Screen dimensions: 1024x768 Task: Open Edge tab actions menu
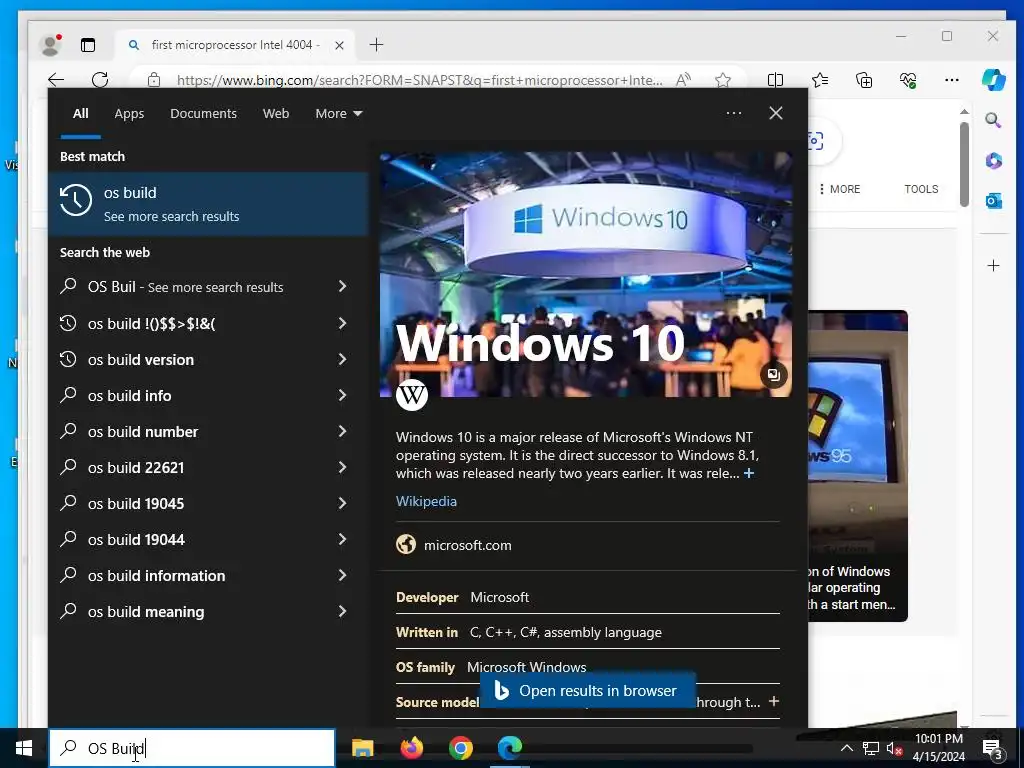coord(88,45)
